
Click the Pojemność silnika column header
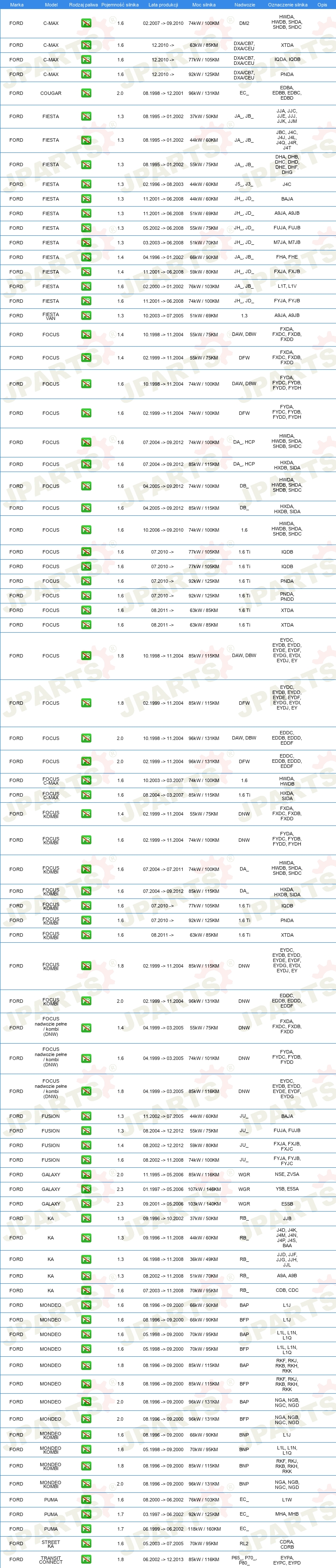pos(120,5)
